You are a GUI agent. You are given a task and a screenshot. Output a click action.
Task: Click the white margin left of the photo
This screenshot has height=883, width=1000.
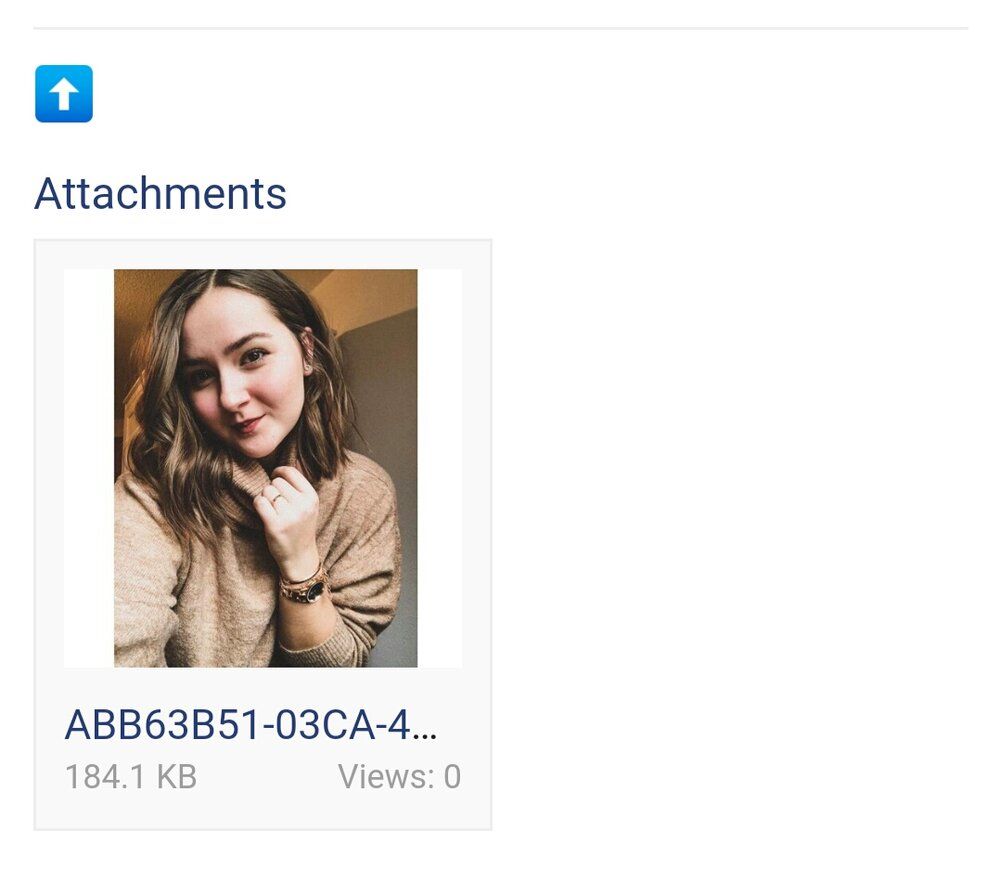(89, 468)
